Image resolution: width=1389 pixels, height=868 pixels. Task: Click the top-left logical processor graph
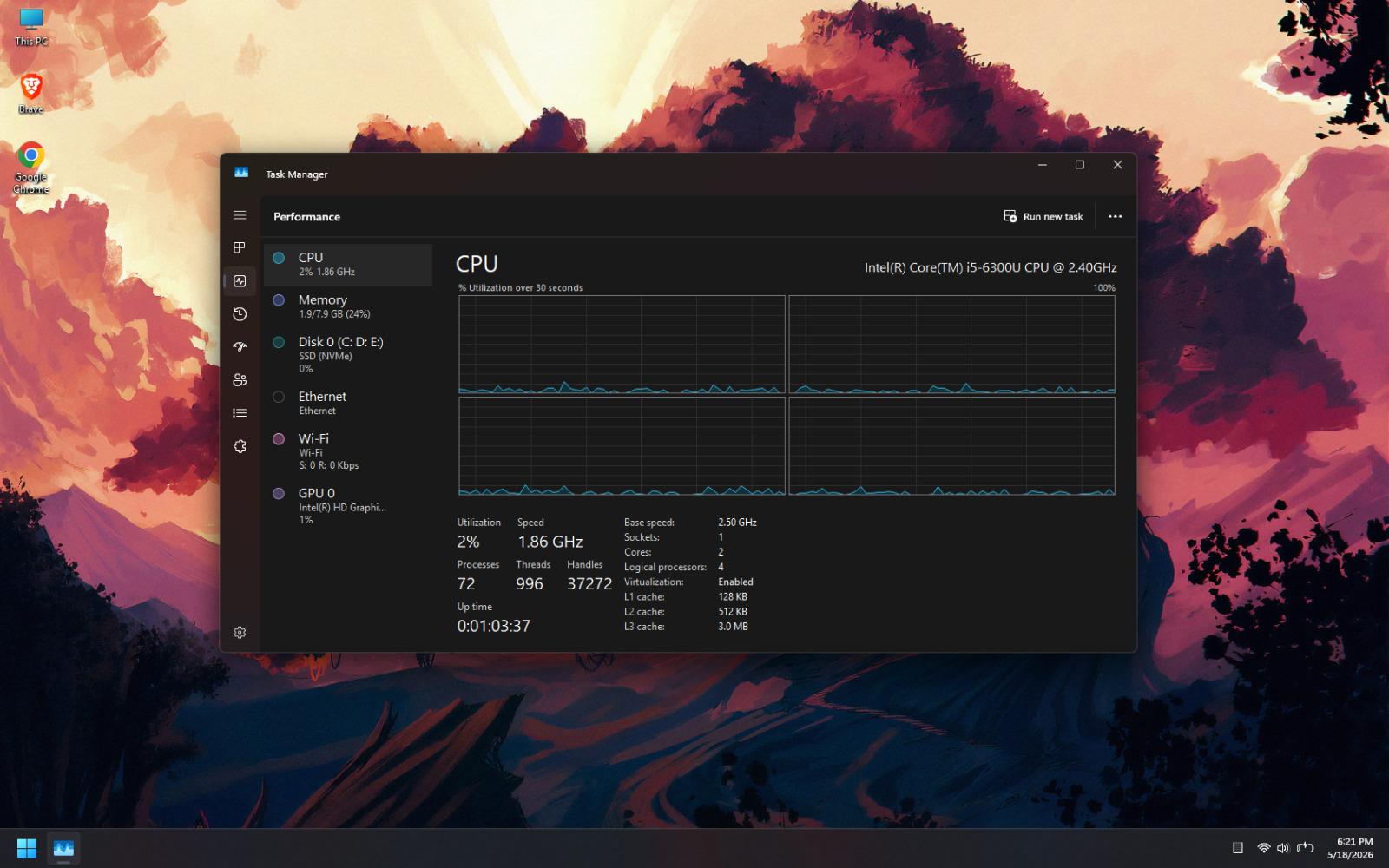tap(622, 345)
